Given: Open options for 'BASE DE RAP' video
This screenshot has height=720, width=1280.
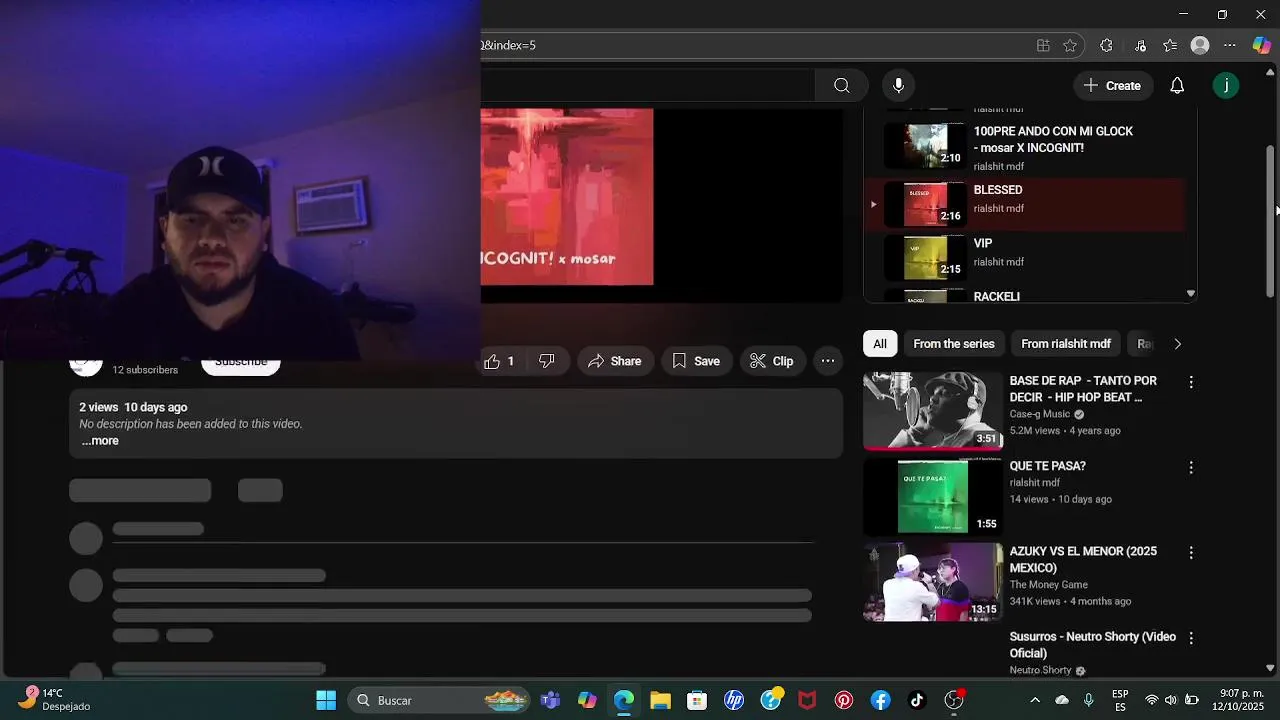Looking at the screenshot, I should 1191,382.
